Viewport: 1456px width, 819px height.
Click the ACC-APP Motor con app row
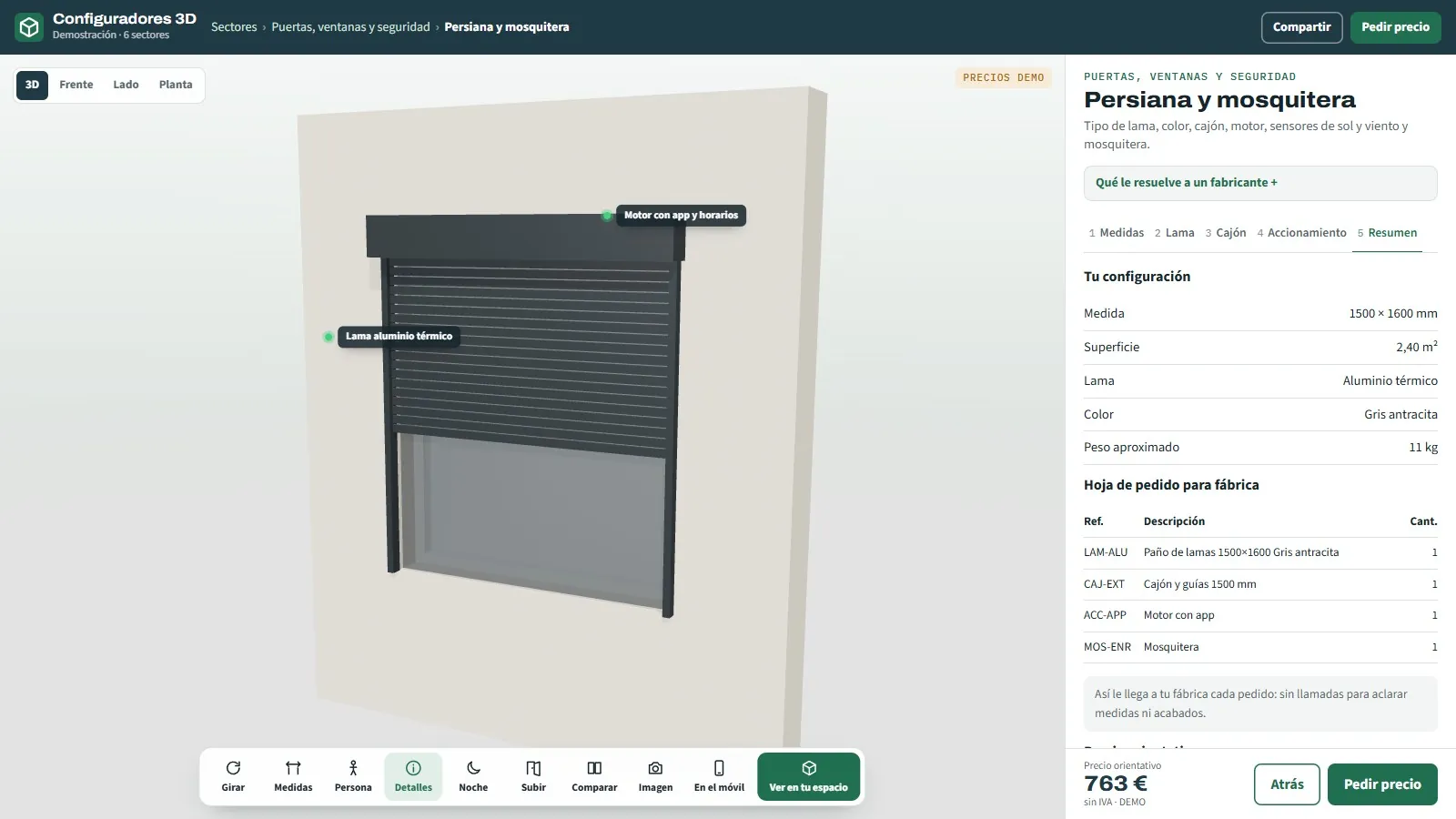pyautogui.click(x=1260, y=616)
